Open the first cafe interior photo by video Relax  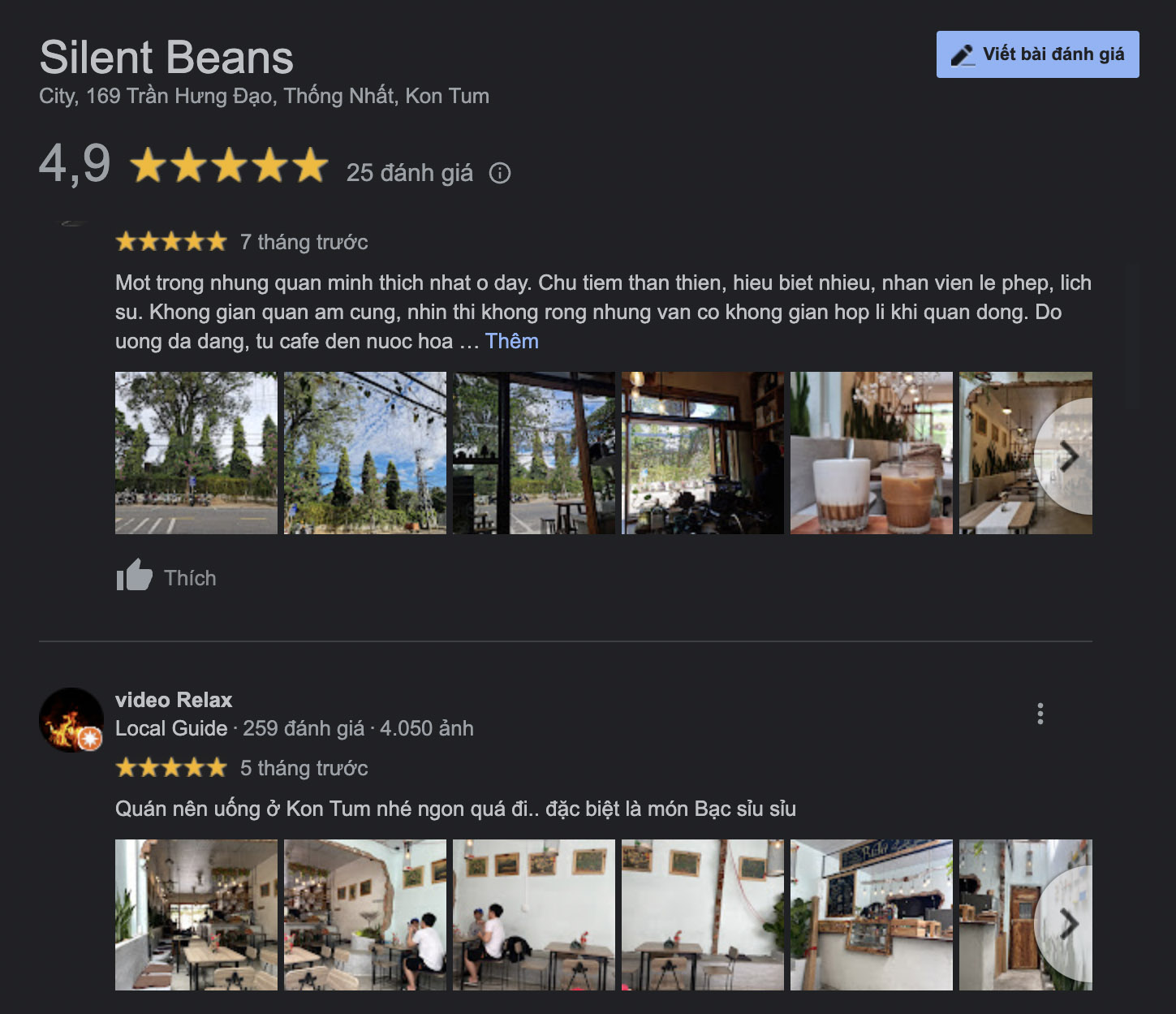pos(196,915)
